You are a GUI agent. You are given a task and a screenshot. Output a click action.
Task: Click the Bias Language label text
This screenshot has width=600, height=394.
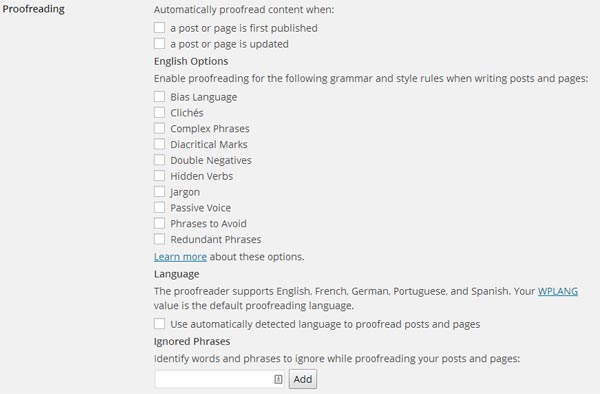pyautogui.click(x=204, y=97)
